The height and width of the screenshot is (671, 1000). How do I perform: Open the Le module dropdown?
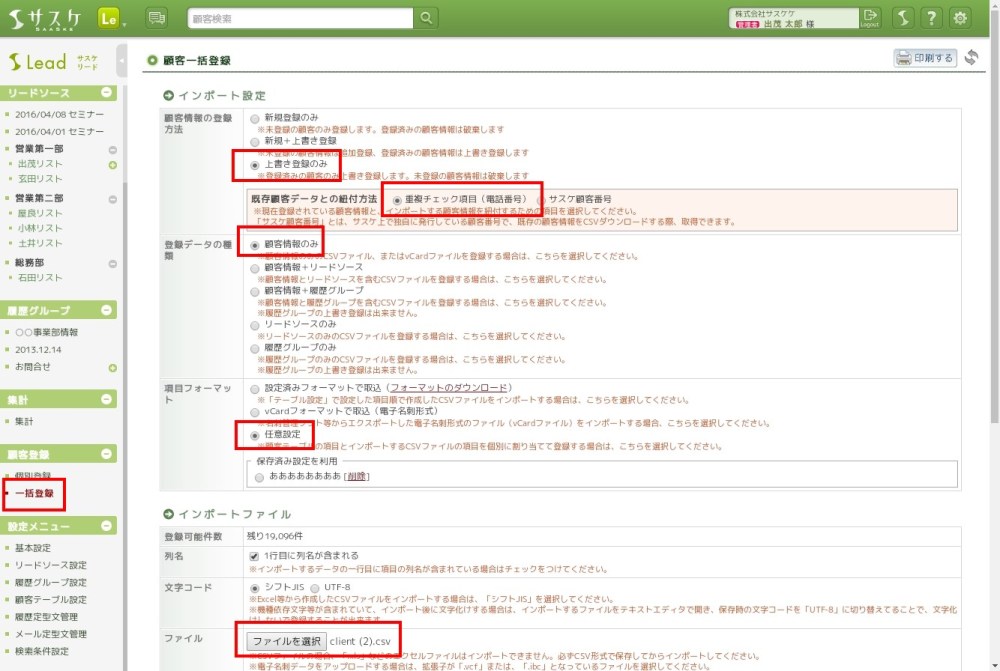pos(112,18)
